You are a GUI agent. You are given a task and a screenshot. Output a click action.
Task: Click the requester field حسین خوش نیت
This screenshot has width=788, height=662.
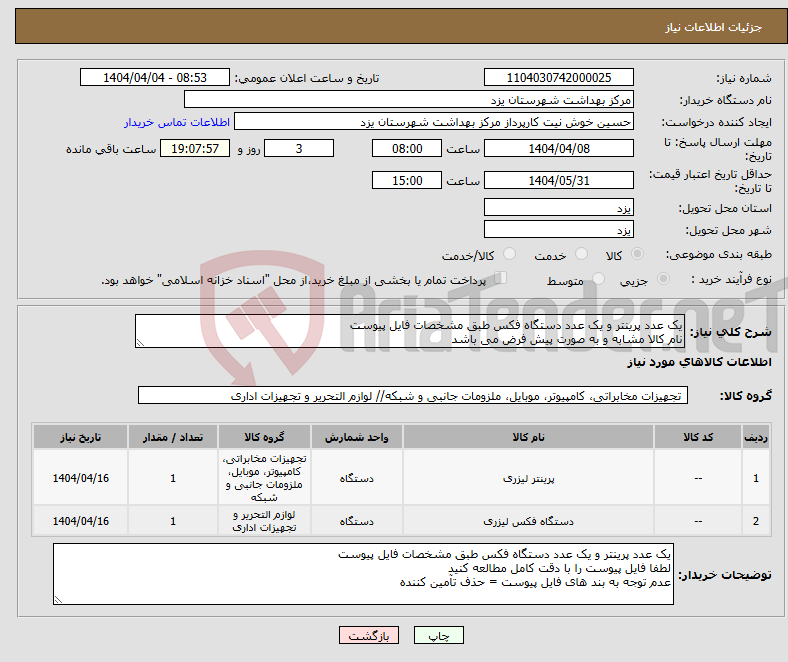tap(434, 122)
